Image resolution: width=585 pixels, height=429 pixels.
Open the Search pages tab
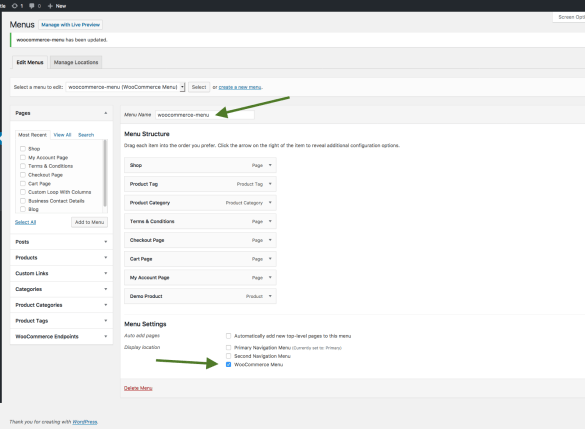point(86,135)
